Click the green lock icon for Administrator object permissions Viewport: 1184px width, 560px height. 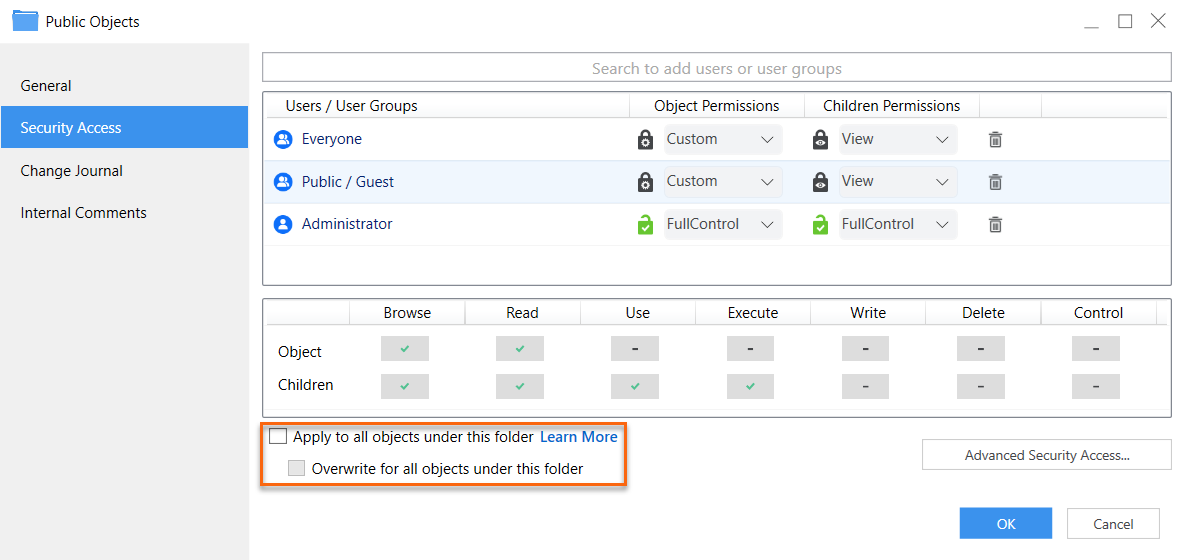pyautogui.click(x=645, y=225)
